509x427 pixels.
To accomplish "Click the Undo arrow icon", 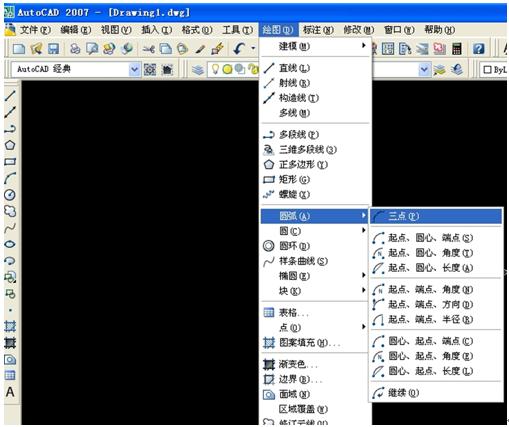I will tap(239, 49).
